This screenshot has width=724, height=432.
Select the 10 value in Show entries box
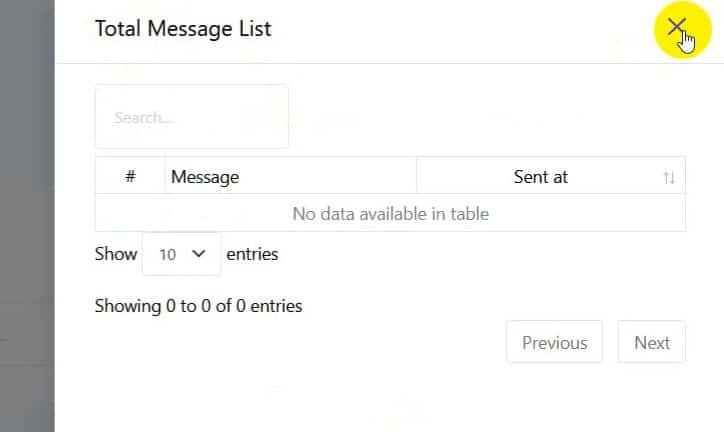[x=167, y=255]
